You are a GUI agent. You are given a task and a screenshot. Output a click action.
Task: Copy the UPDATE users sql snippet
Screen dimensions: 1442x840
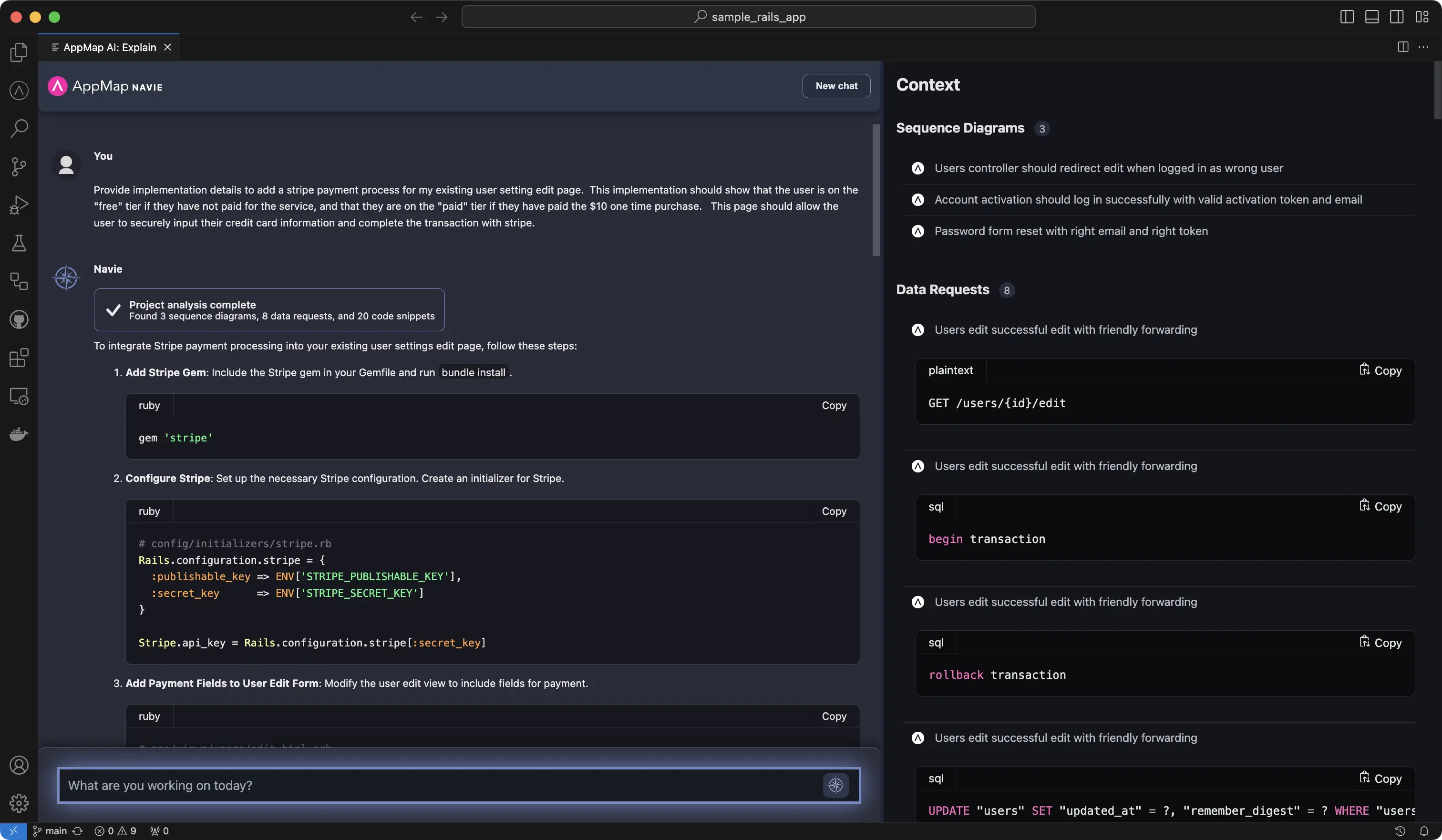tap(1380, 778)
